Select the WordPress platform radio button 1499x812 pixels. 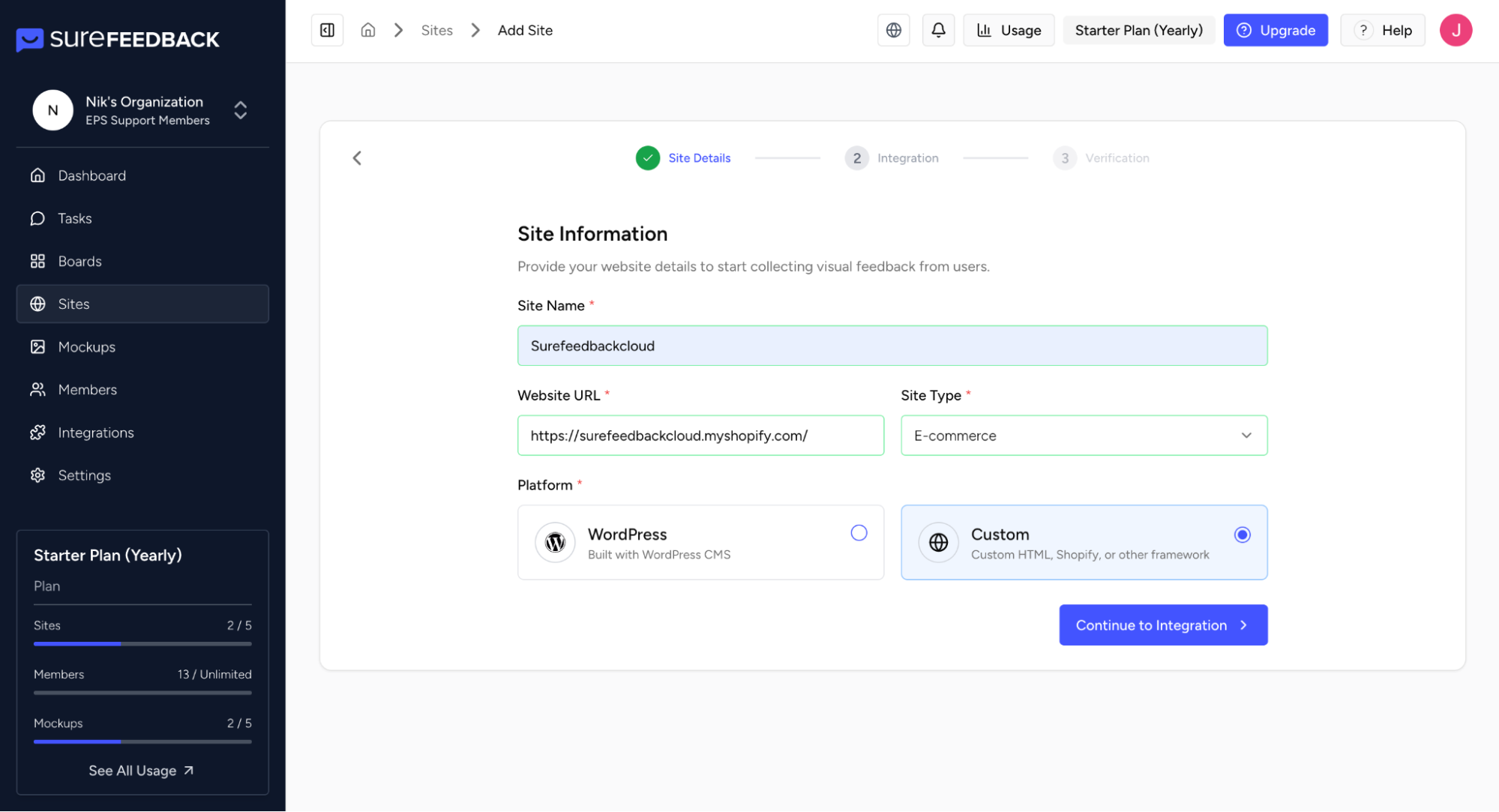(859, 533)
